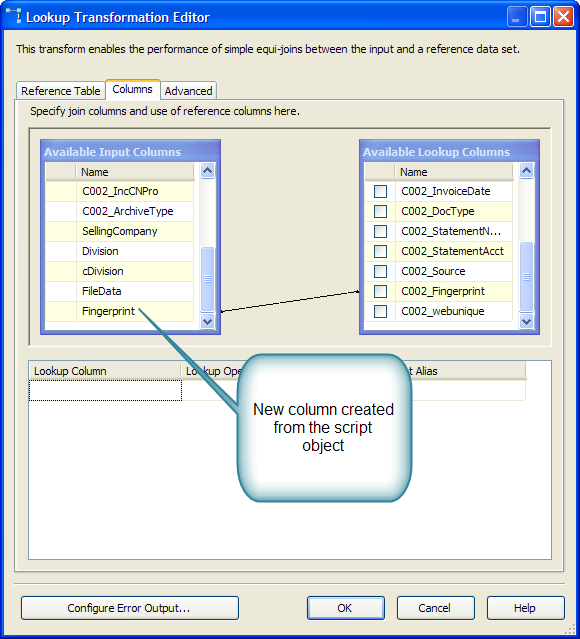Select the FileData input column
Viewport: 580px width, 639px height.
[119, 291]
